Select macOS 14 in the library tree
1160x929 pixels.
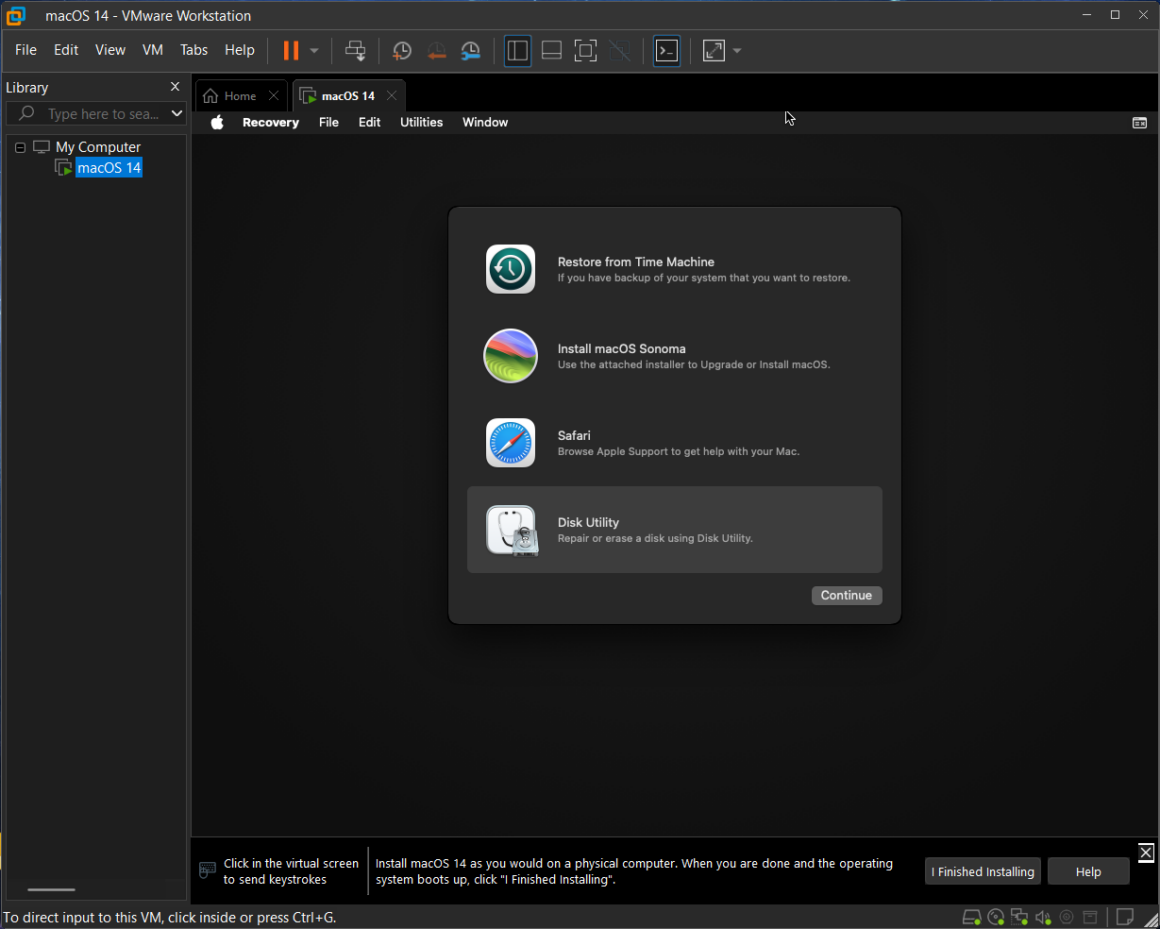[109, 168]
